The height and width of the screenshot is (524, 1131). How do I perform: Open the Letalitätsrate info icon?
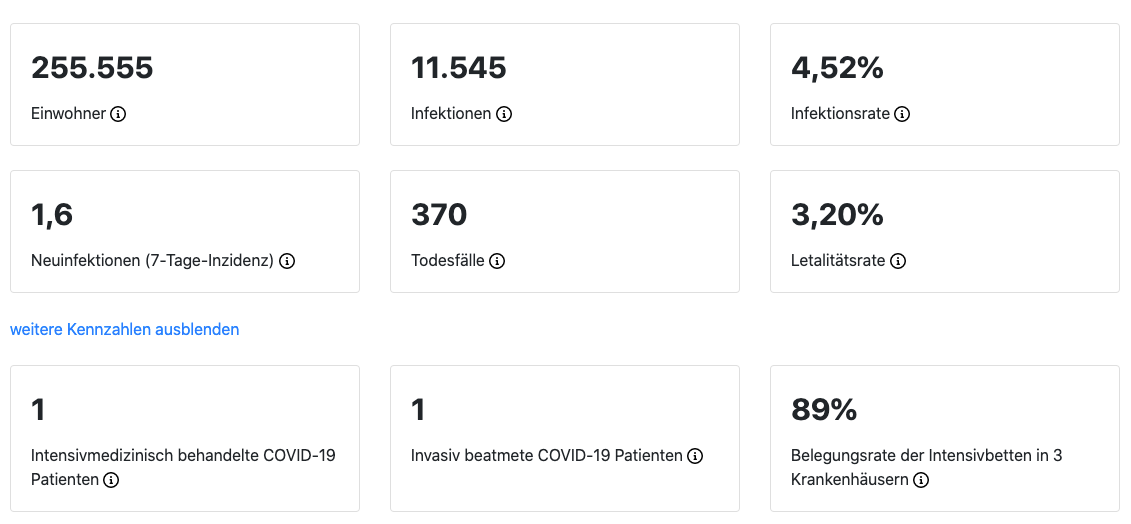898,261
